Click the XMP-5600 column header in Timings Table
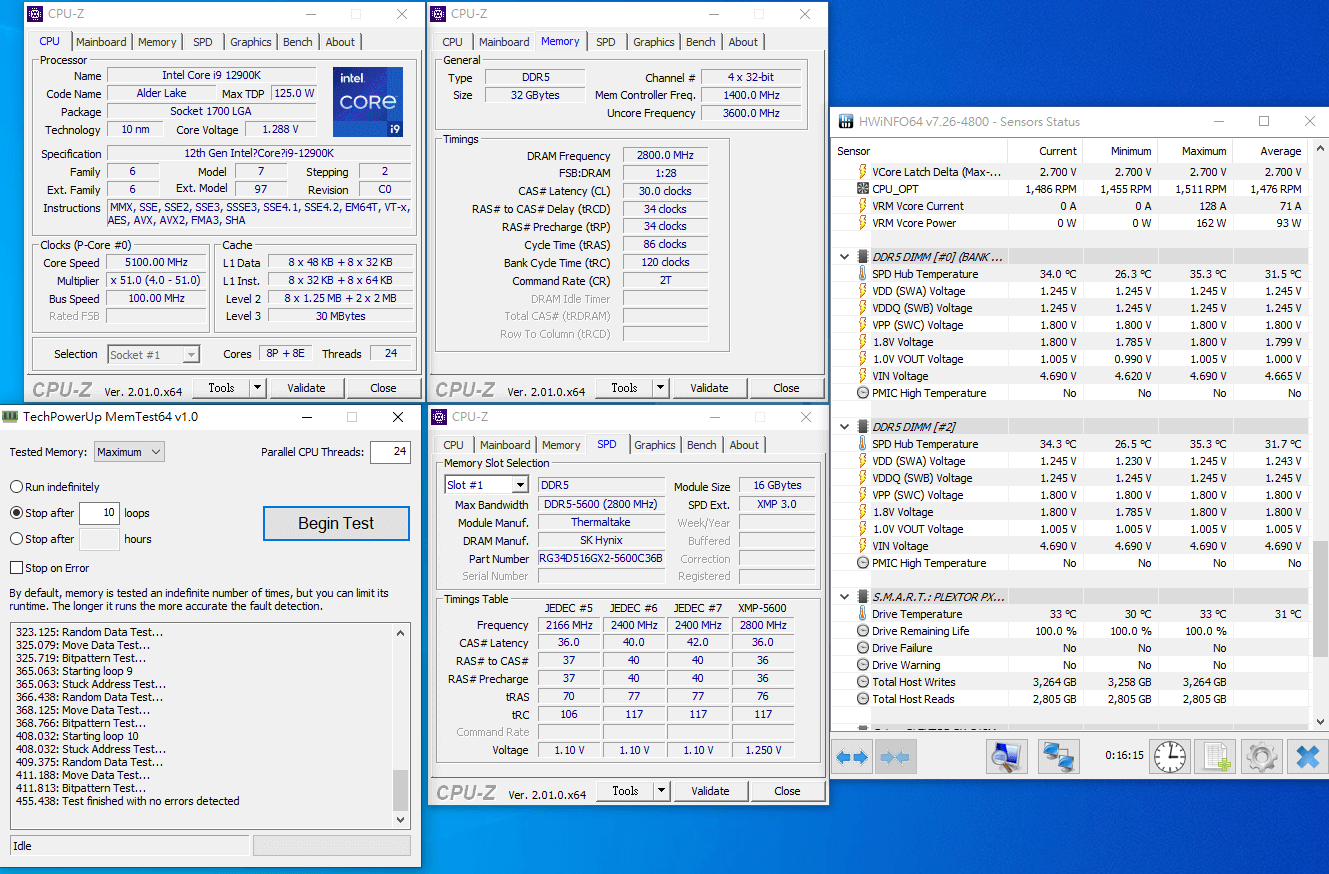This screenshot has height=874, width=1329. (x=763, y=608)
